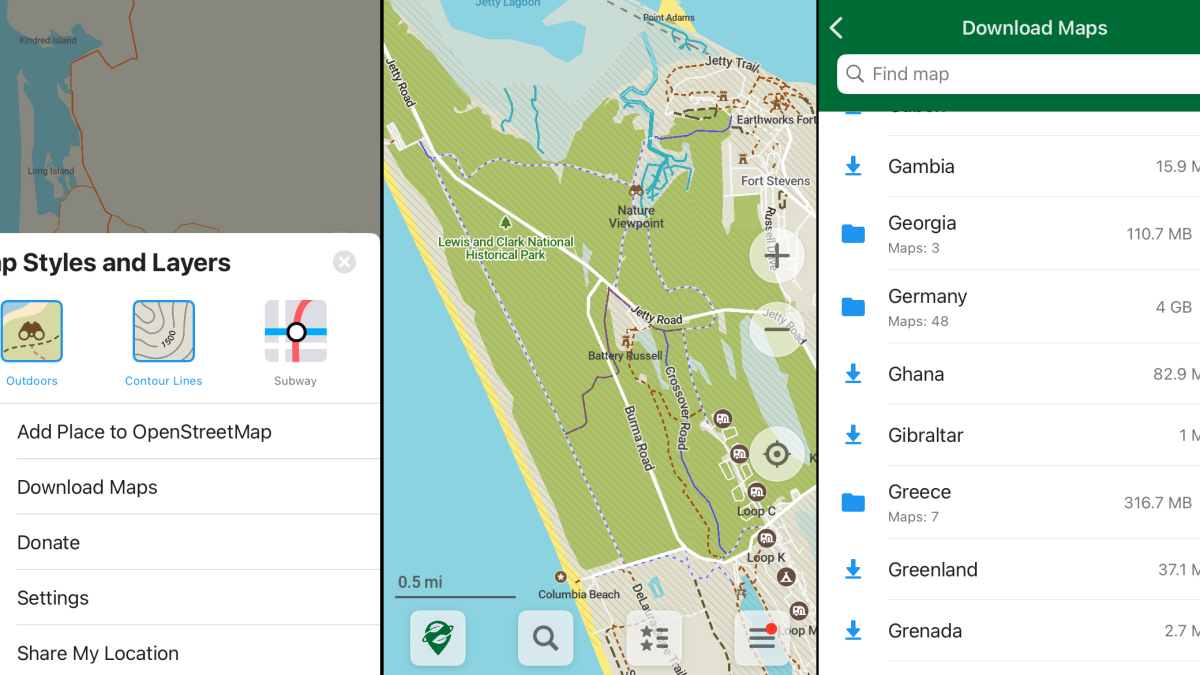
Task: Open the map search magnifier button
Action: click(x=545, y=638)
